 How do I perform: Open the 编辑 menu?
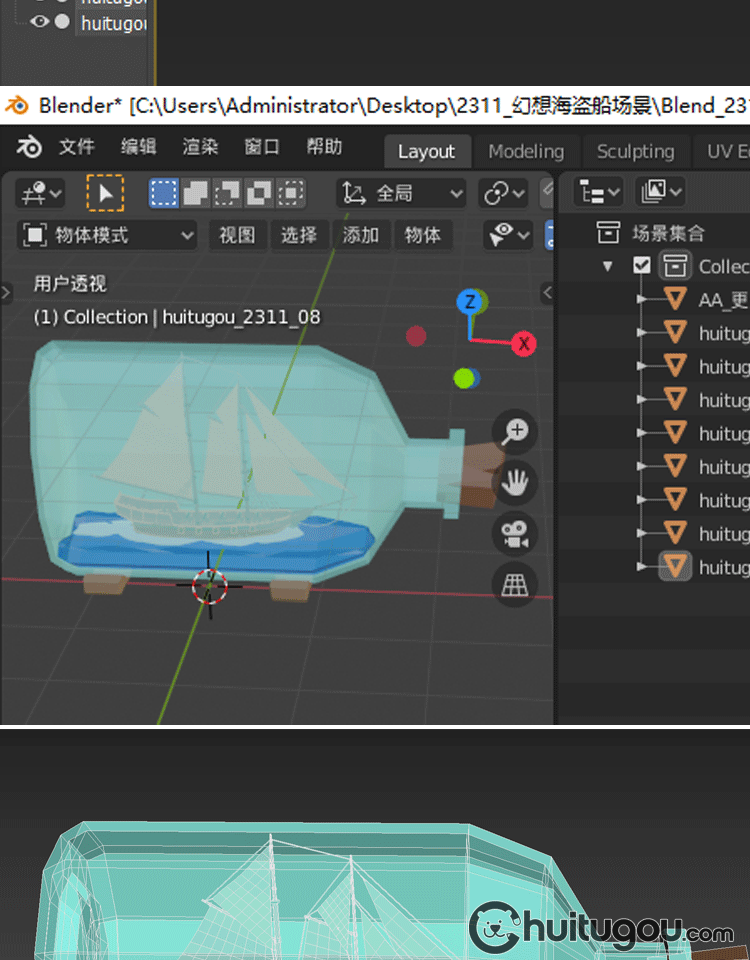(x=138, y=147)
